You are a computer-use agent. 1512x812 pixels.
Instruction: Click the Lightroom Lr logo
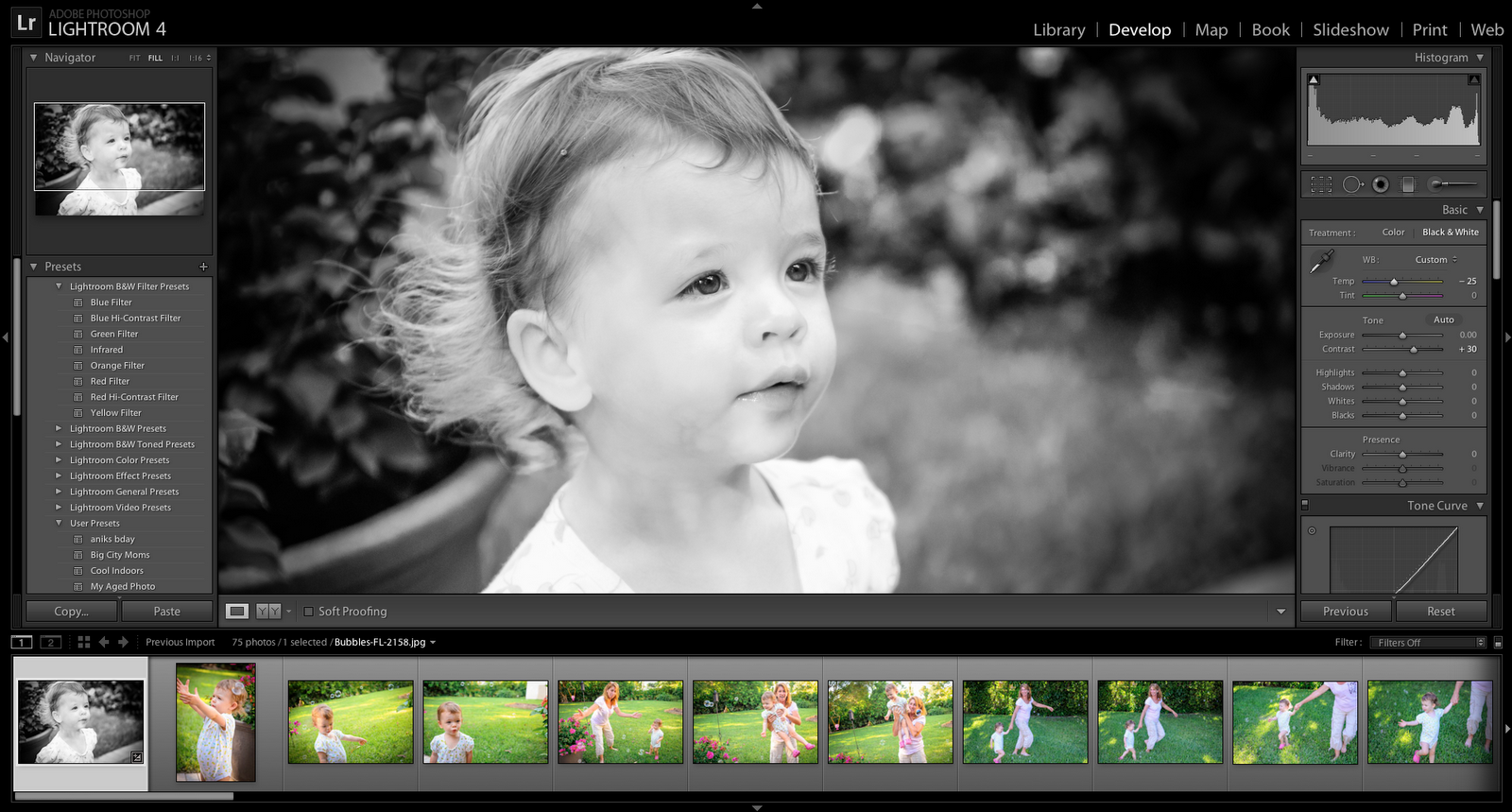click(26, 23)
